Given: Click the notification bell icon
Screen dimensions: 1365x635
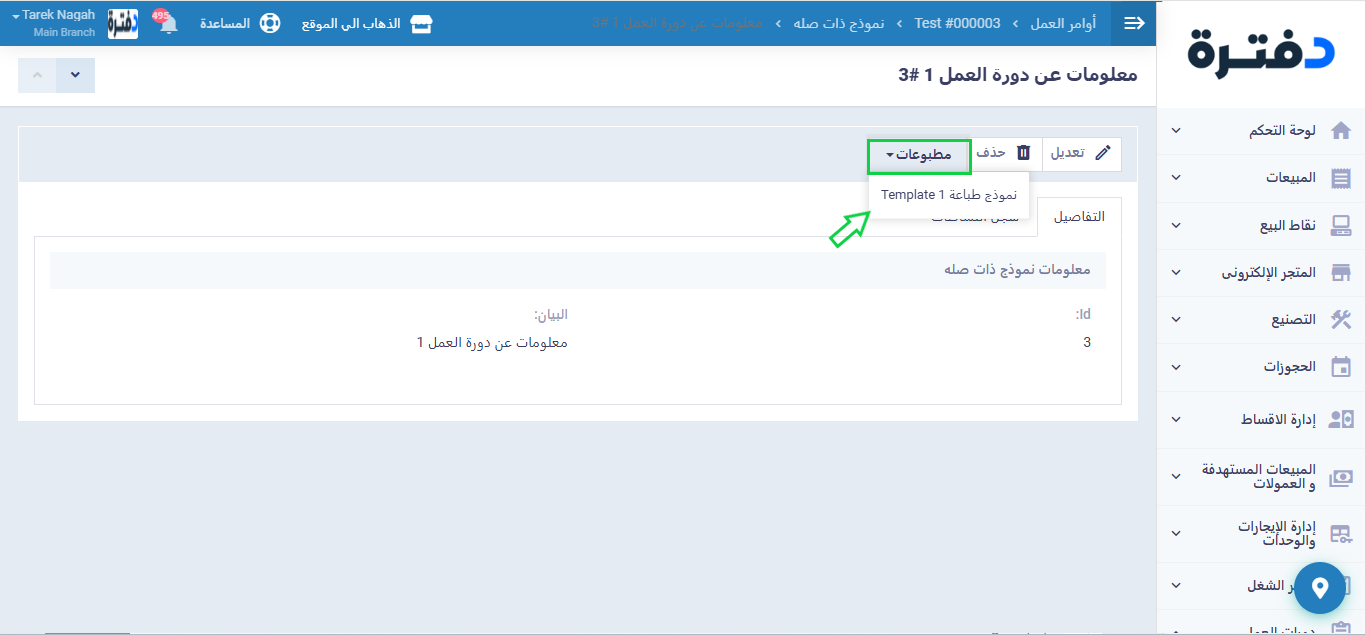Looking at the screenshot, I should [168, 24].
